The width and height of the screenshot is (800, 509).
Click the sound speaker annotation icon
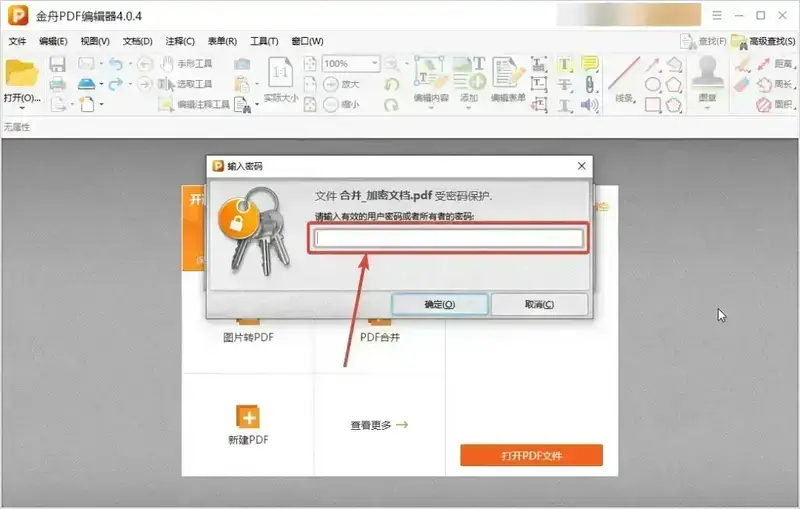[589, 105]
